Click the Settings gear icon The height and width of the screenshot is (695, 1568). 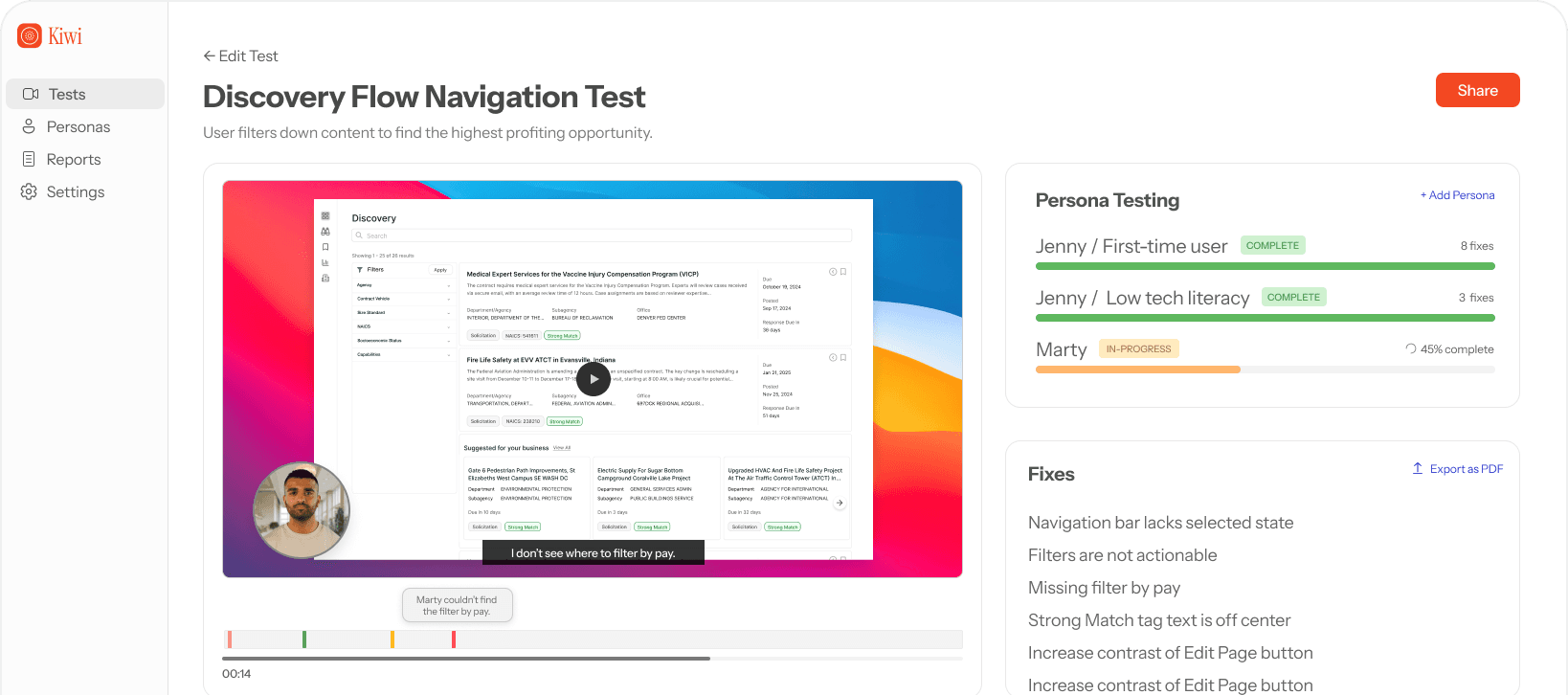[x=29, y=191]
